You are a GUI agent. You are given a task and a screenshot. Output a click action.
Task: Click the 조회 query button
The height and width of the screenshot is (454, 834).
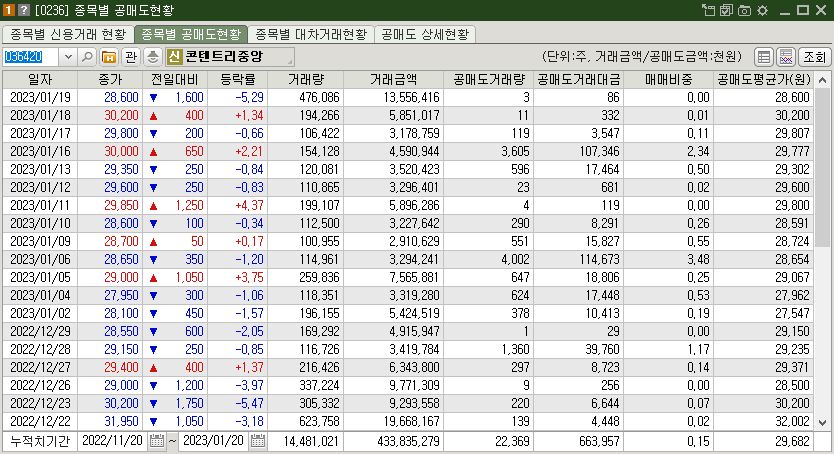click(x=814, y=57)
